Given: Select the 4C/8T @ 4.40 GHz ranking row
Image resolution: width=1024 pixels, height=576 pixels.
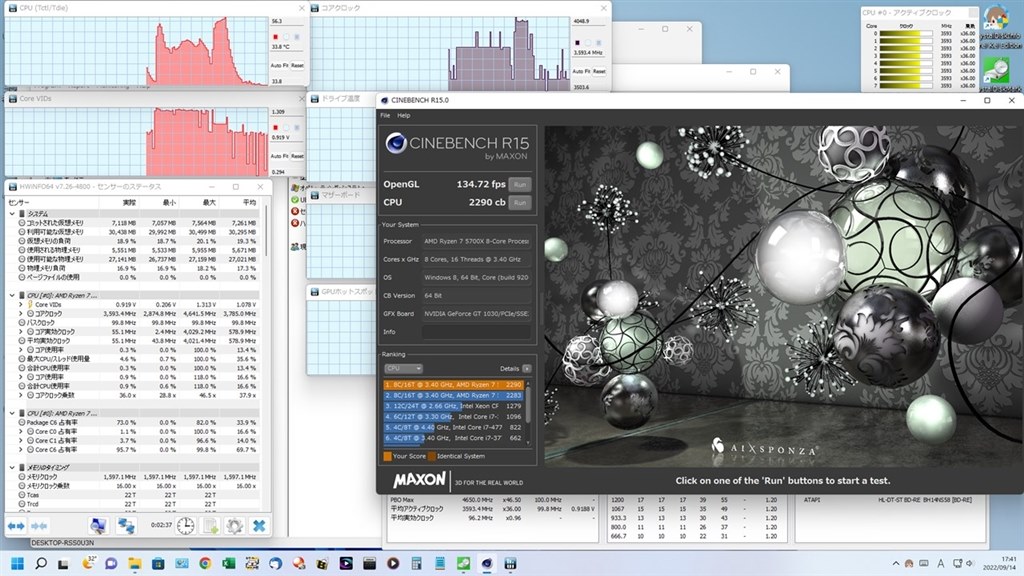Looking at the screenshot, I should tap(454, 427).
